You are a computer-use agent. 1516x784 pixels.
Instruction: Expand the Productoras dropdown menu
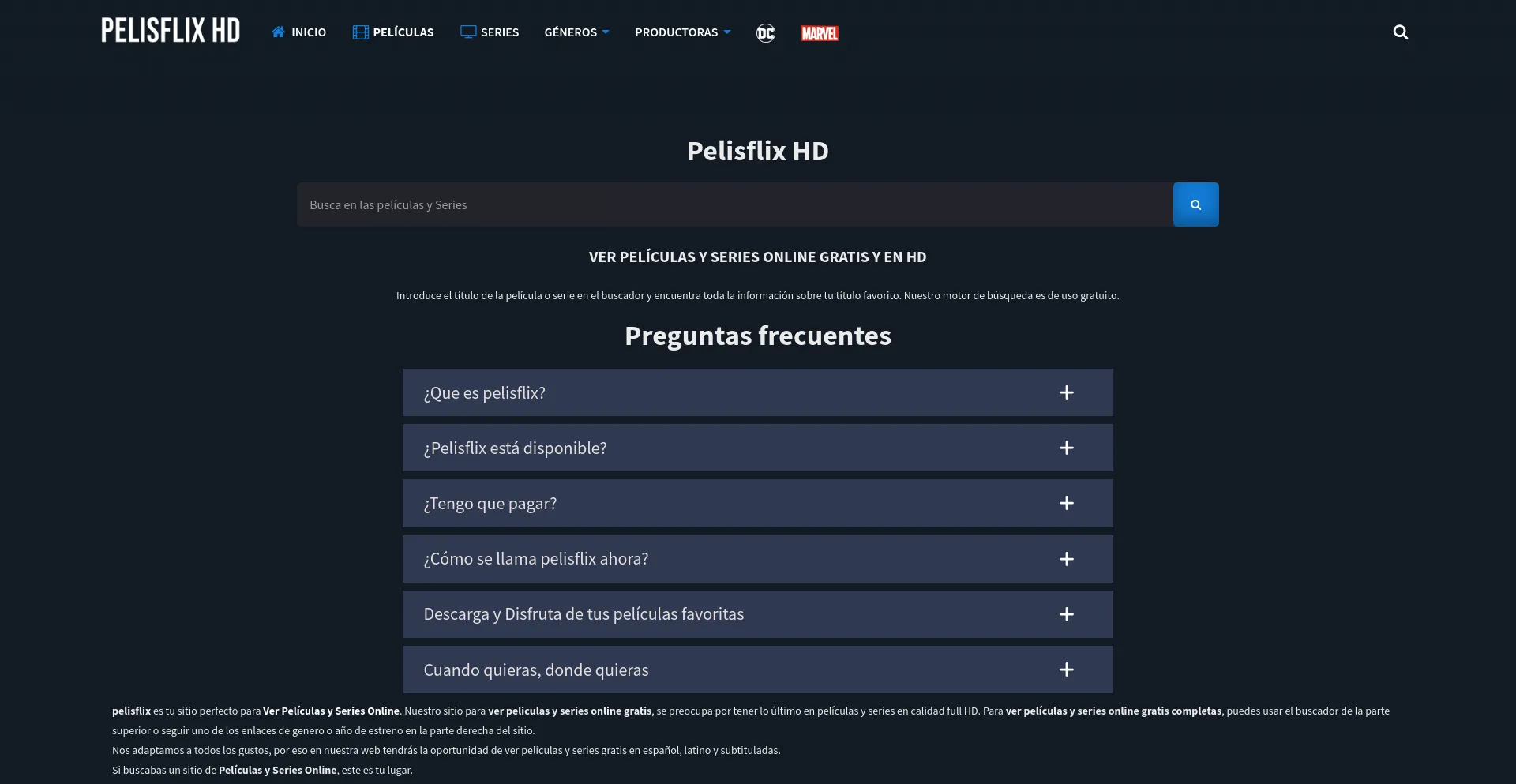[x=683, y=32]
